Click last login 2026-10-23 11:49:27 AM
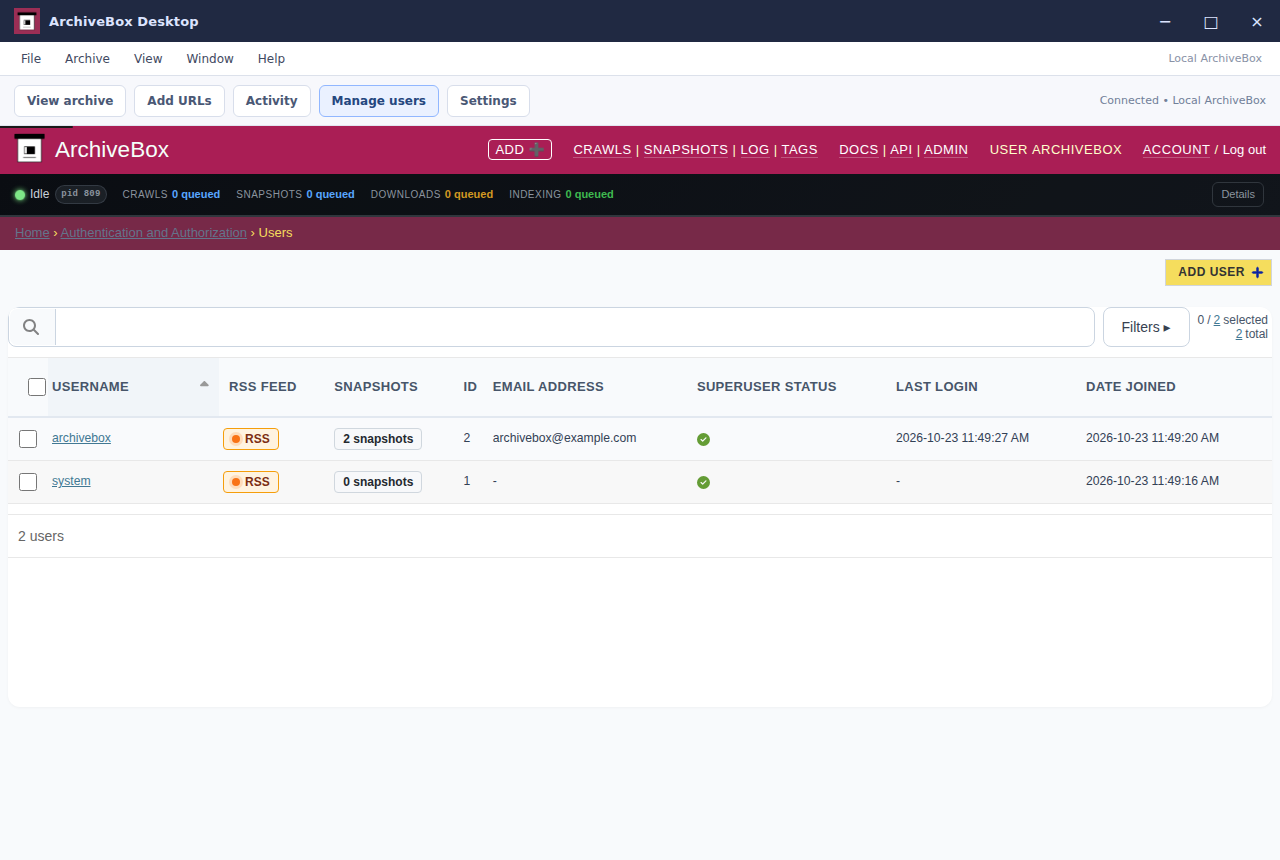Viewport: 1280px width, 860px height. click(962, 438)
